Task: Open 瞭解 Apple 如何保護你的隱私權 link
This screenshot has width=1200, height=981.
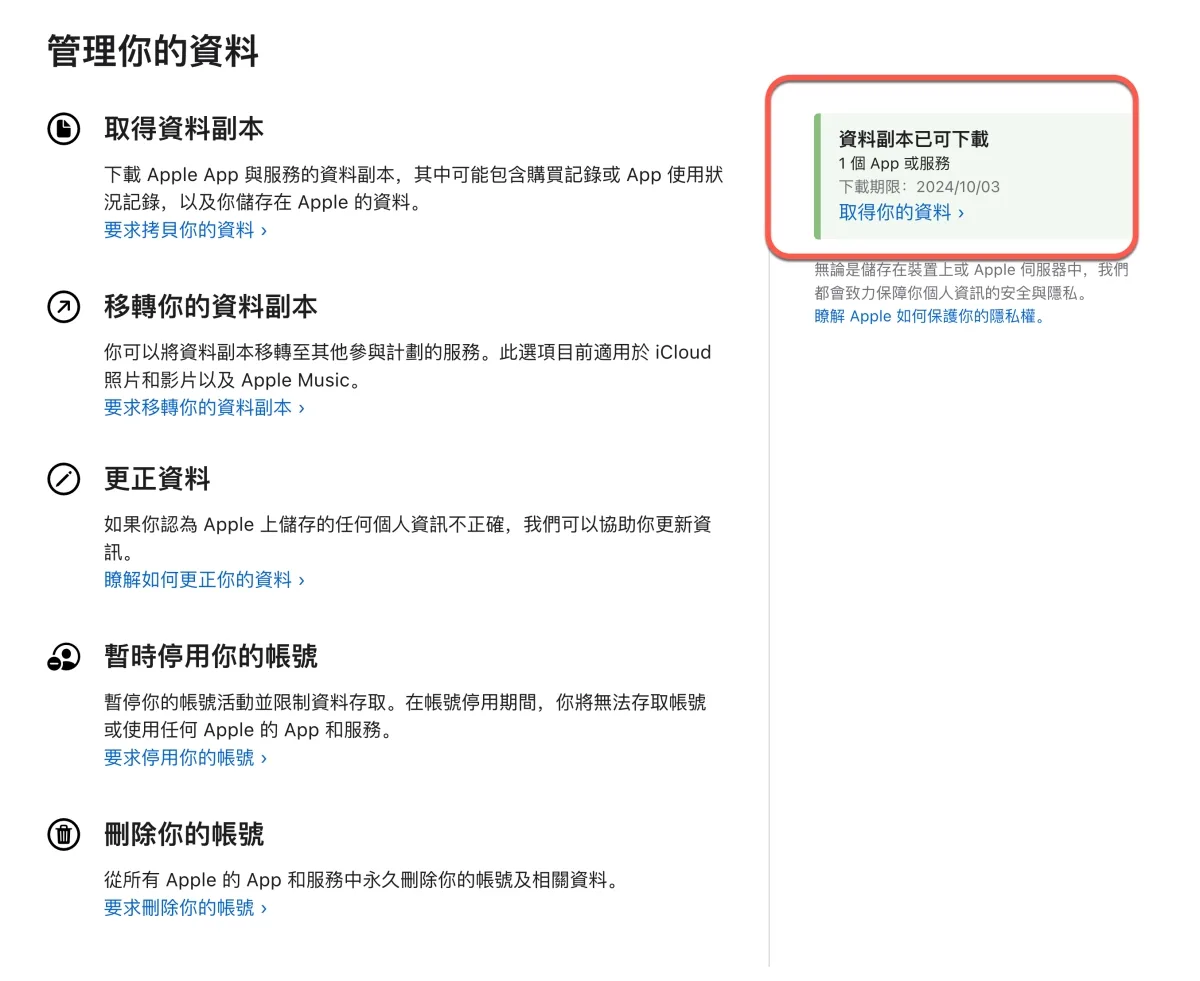Action: point(930,316)
